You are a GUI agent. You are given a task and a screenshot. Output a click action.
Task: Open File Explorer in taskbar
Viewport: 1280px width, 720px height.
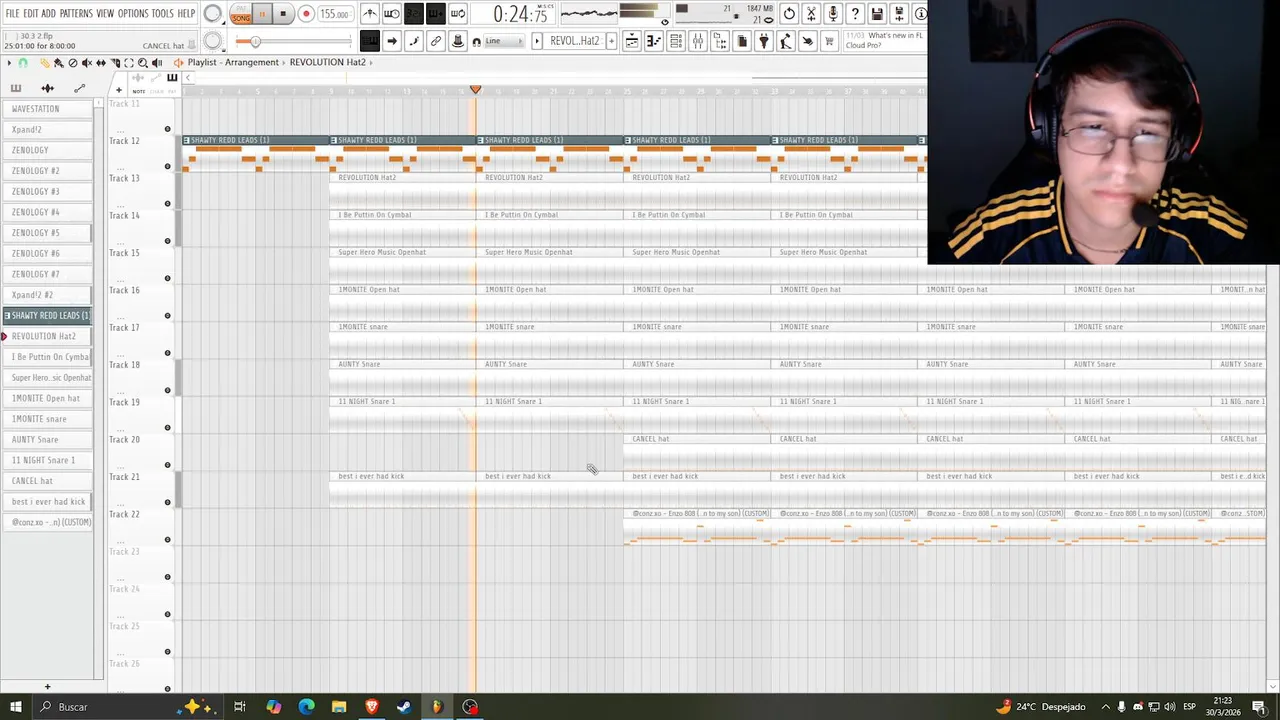coord(339,707)
